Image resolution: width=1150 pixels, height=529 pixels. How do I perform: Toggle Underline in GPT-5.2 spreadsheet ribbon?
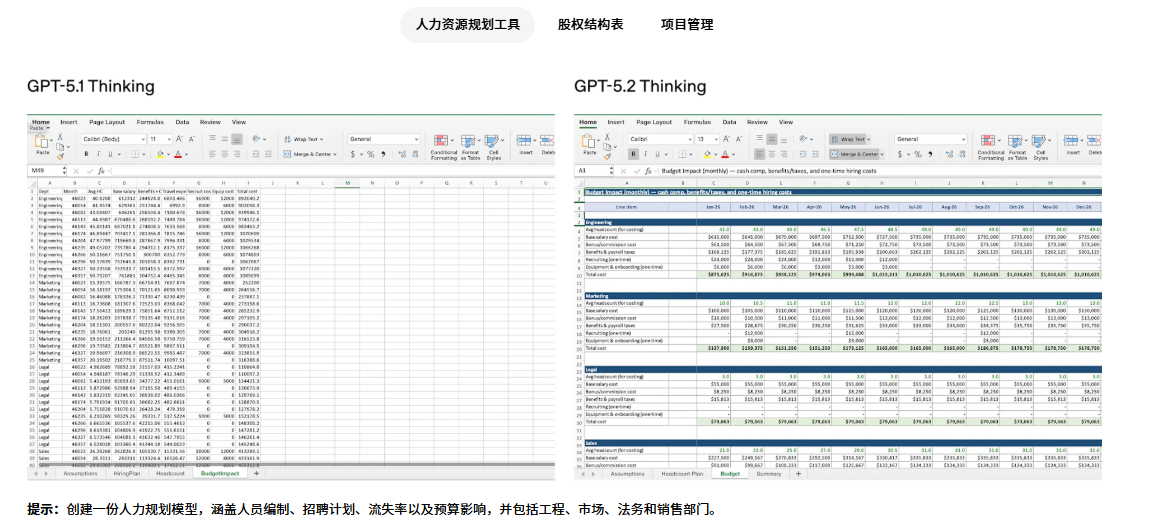[658, 154]
